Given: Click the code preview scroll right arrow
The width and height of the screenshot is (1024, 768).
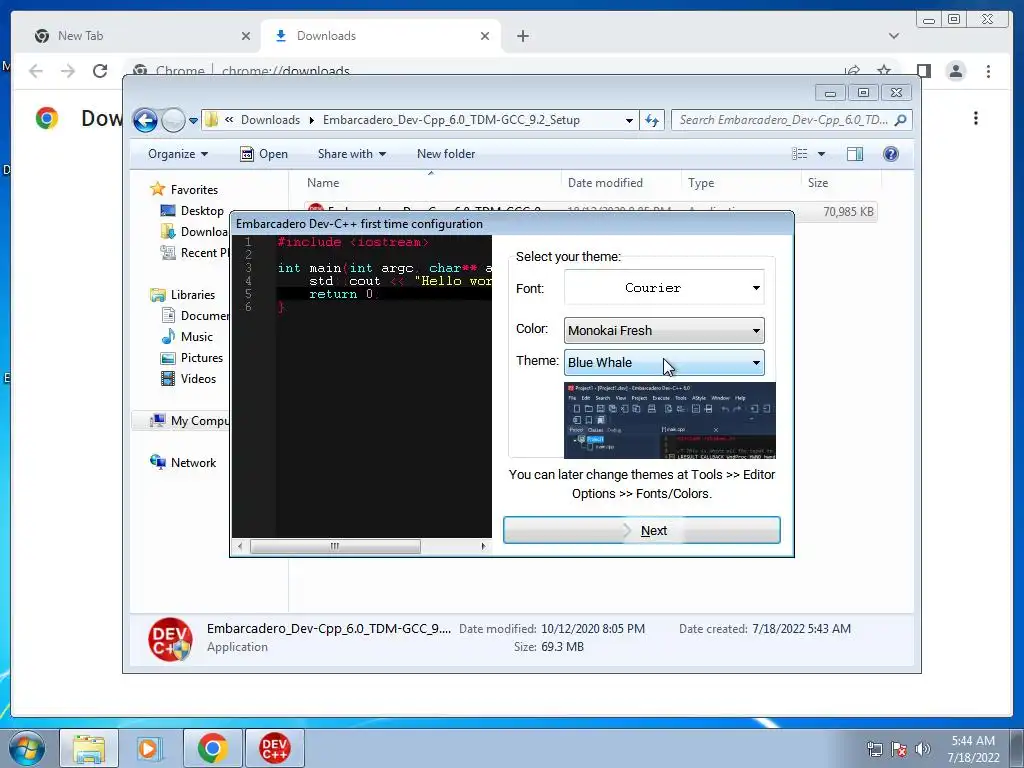Looking at the screenshot, I should [x=483, y=546].
